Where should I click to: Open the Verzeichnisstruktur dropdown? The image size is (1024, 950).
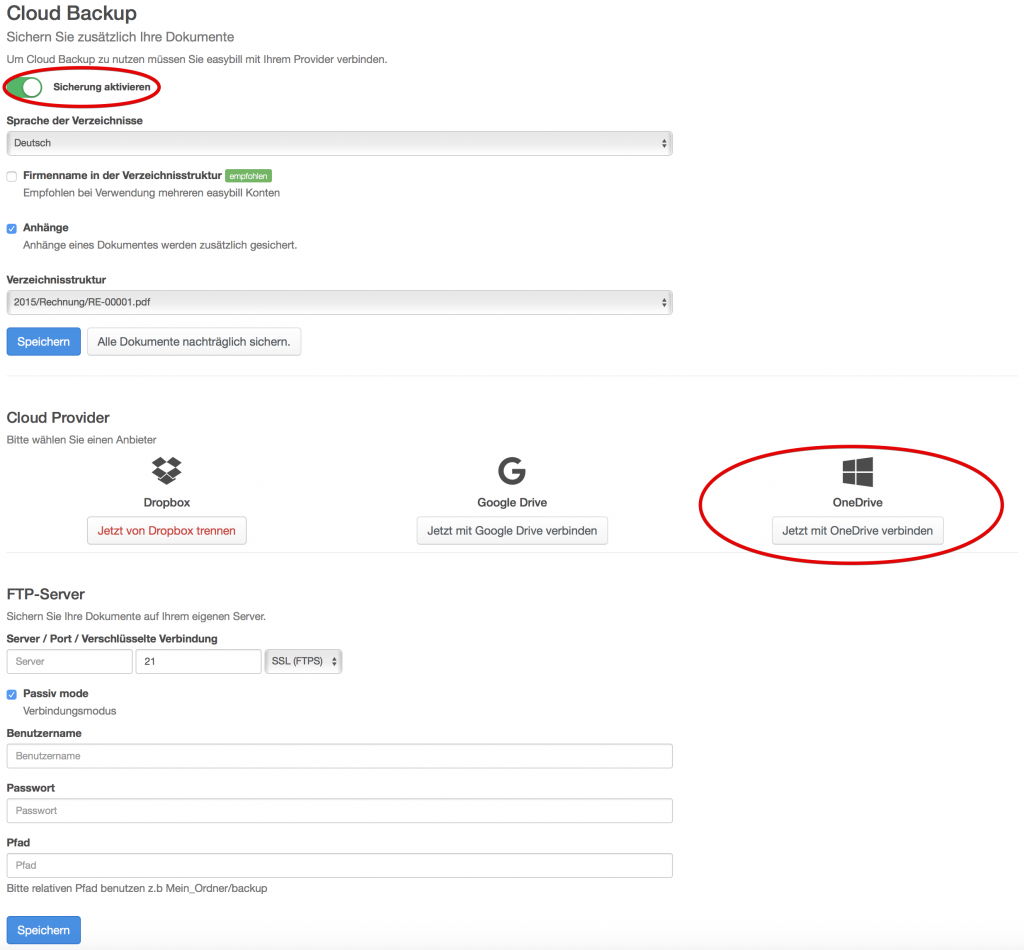(340, 302)
